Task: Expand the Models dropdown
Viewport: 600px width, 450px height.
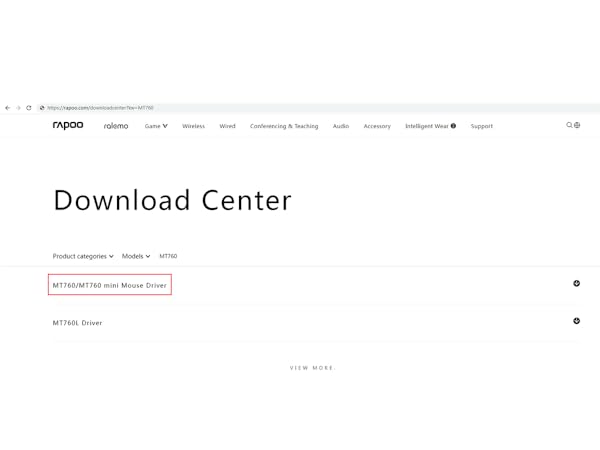Action: click(136, 256)
